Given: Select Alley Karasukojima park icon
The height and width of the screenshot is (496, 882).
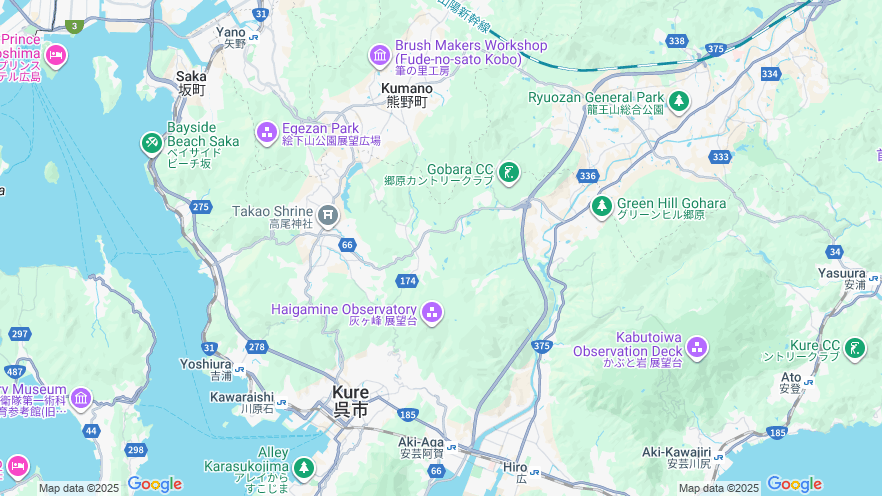Looking at the screenshot, I should pyautogui.click(x=304, y=467).
